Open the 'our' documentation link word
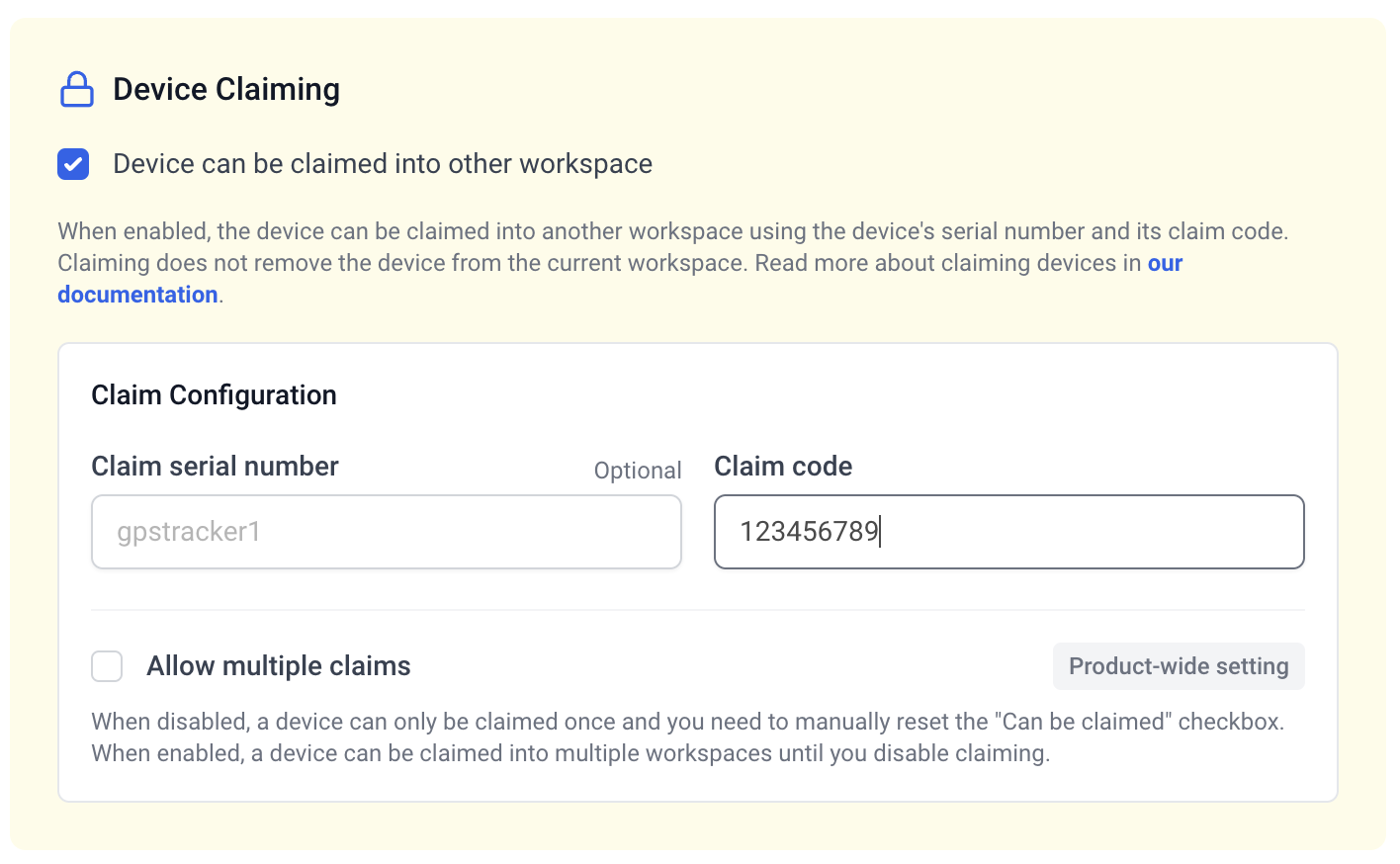Screen dimensions: 1400x864 coord(1165,263)
